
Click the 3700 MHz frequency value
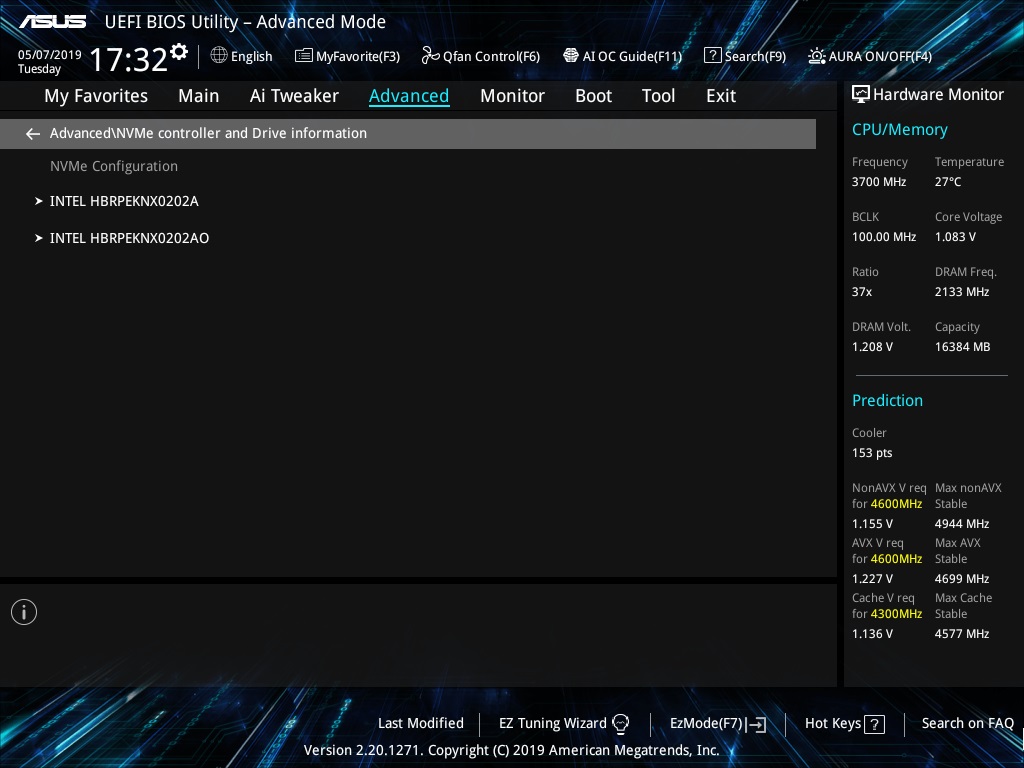(x=878, y=182)
